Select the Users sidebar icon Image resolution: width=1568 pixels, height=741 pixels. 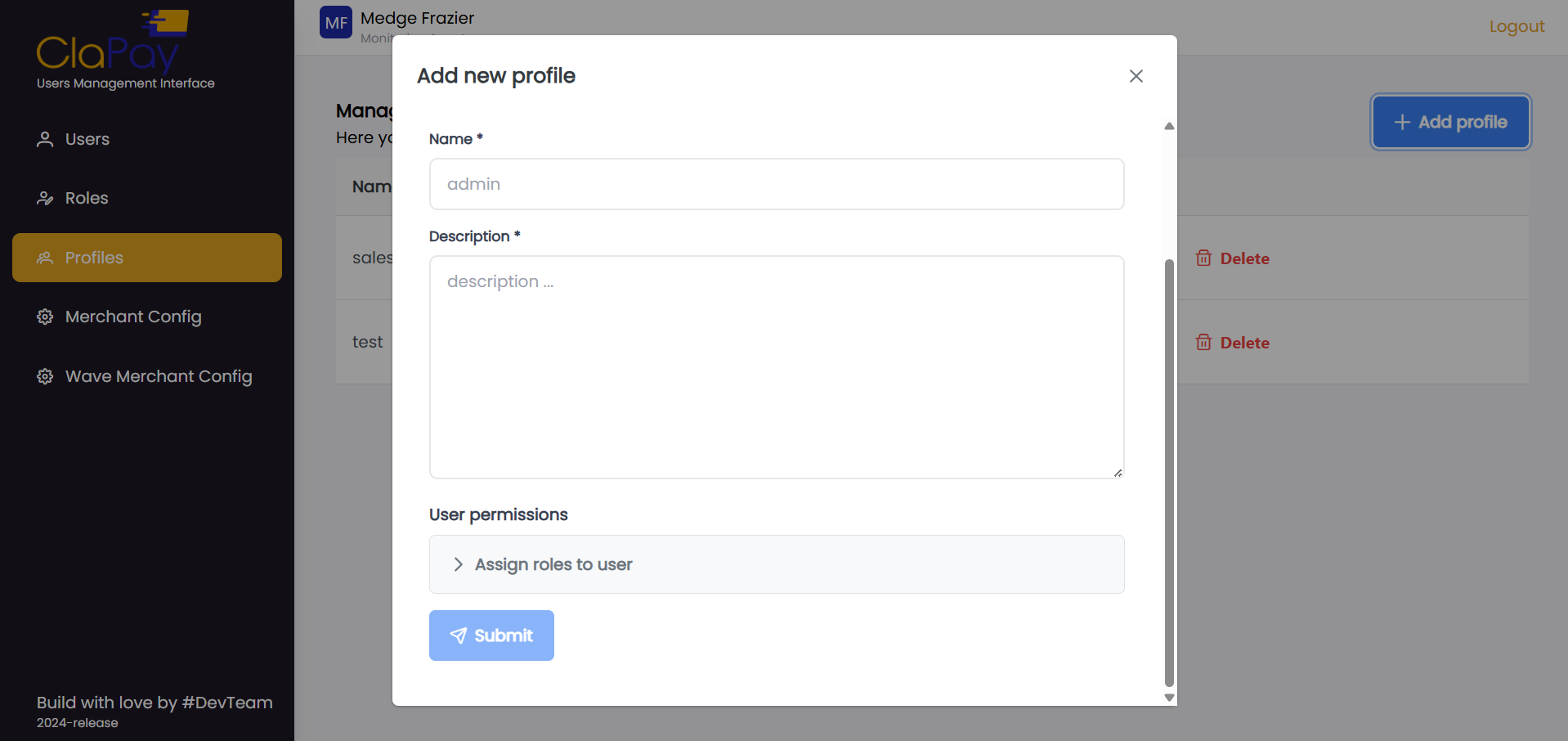[44, 139]
